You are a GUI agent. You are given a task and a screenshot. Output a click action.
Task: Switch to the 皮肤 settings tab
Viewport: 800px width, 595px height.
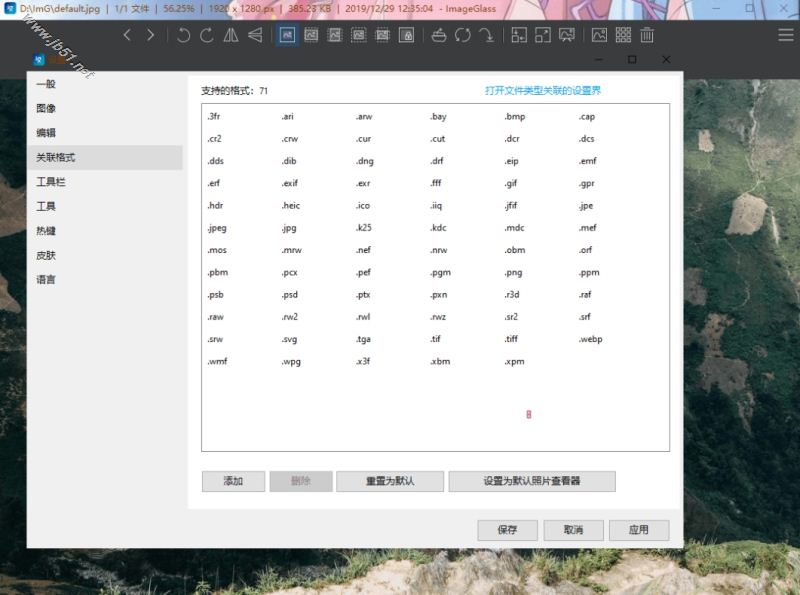[x=105, y=256]
